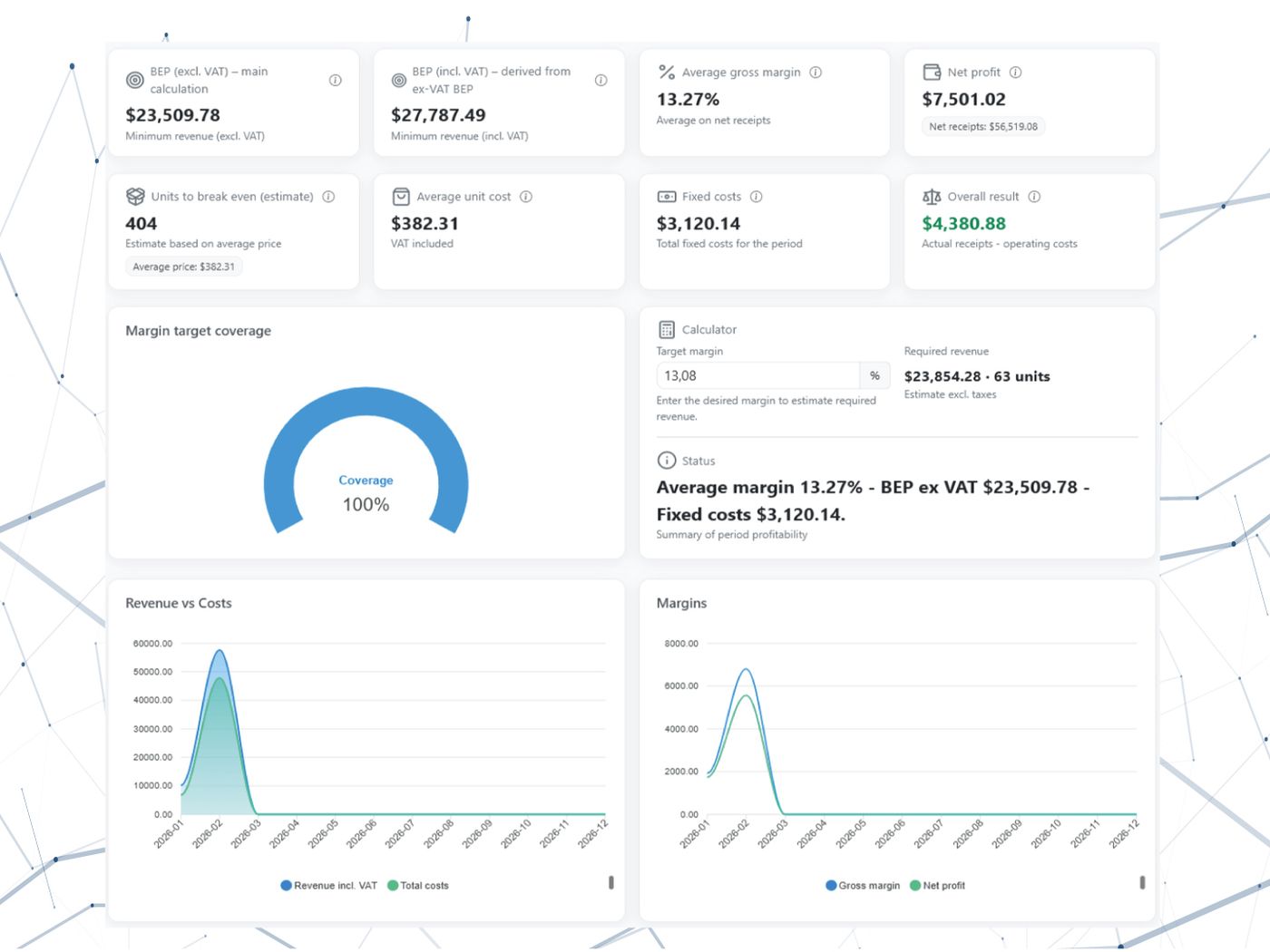The height and width of the screenshot is (952, 1270).
Task: Click the Average price: $382.31 badge
Action: (x=183, y=267)
